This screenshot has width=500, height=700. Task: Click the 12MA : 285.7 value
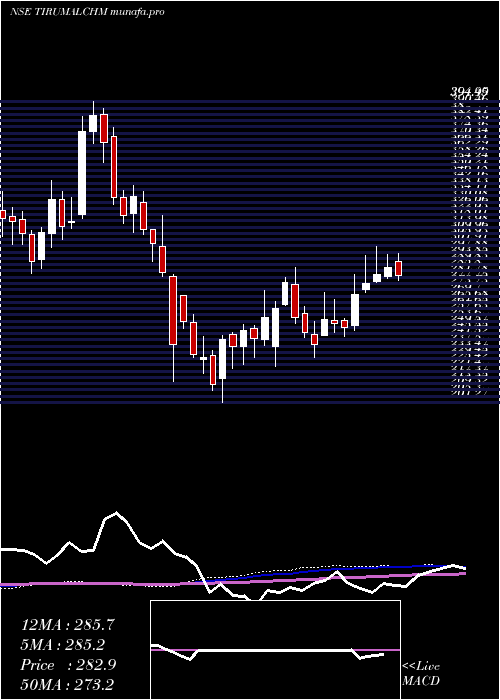click(x=68, y=625)
